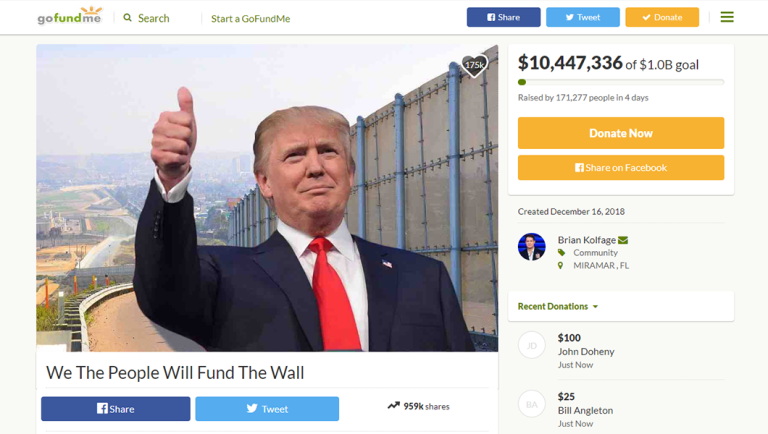Click the location pin icon near MIRAMAR

(560, 265)
